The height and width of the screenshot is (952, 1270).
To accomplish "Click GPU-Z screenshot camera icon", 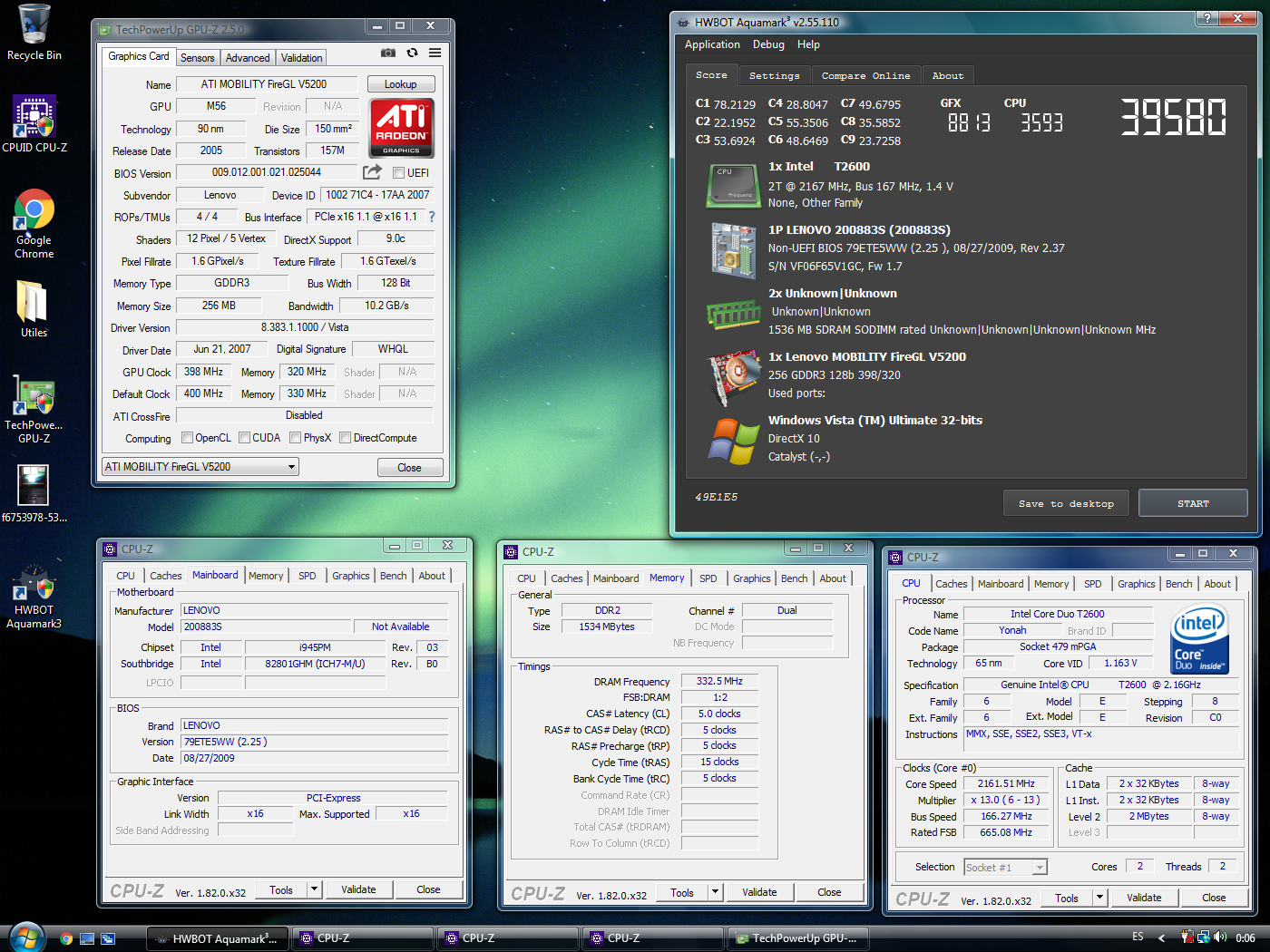I will 388,53.
